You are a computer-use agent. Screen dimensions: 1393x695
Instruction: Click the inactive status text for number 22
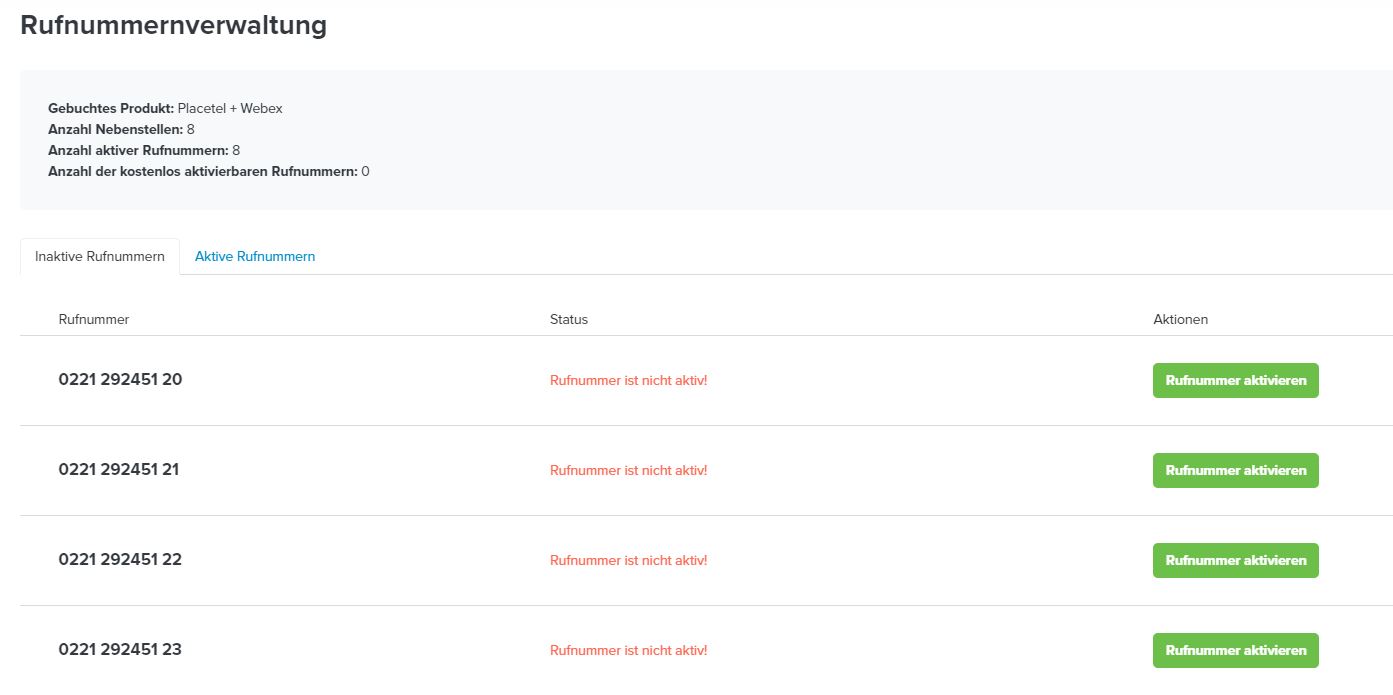tap(629, 561)
